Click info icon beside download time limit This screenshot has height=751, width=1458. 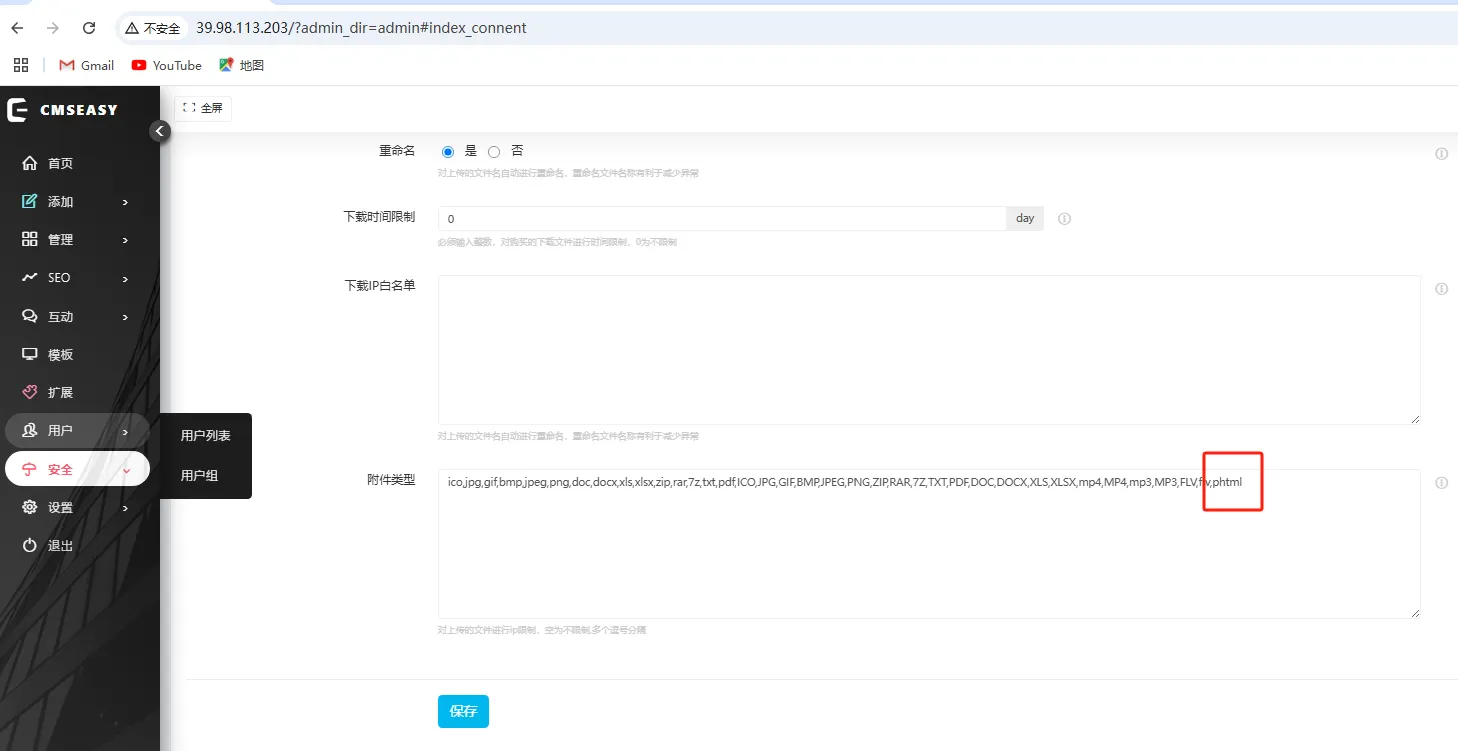pos(1064,219)
